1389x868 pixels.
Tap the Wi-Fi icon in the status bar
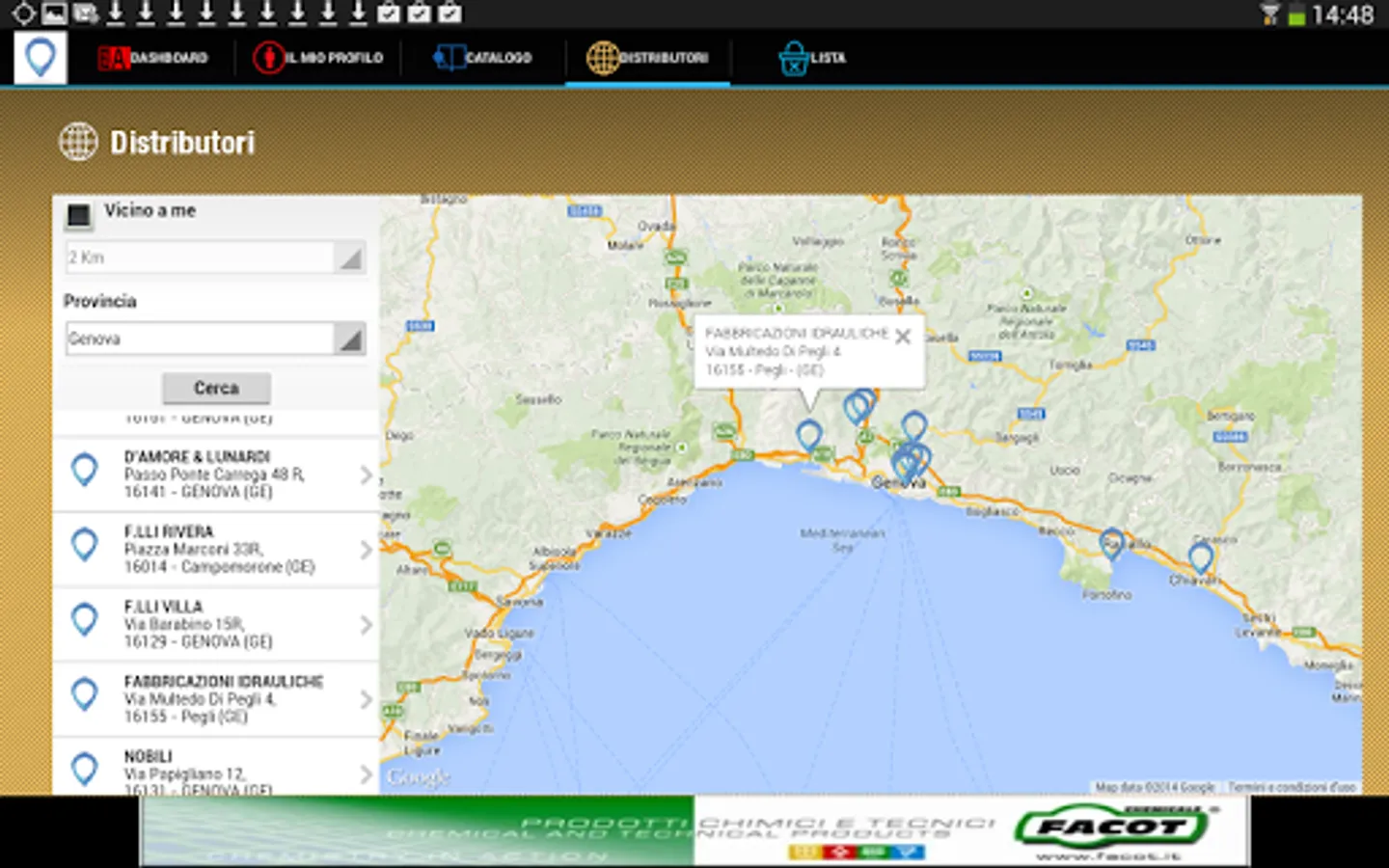click(1269, 14)
